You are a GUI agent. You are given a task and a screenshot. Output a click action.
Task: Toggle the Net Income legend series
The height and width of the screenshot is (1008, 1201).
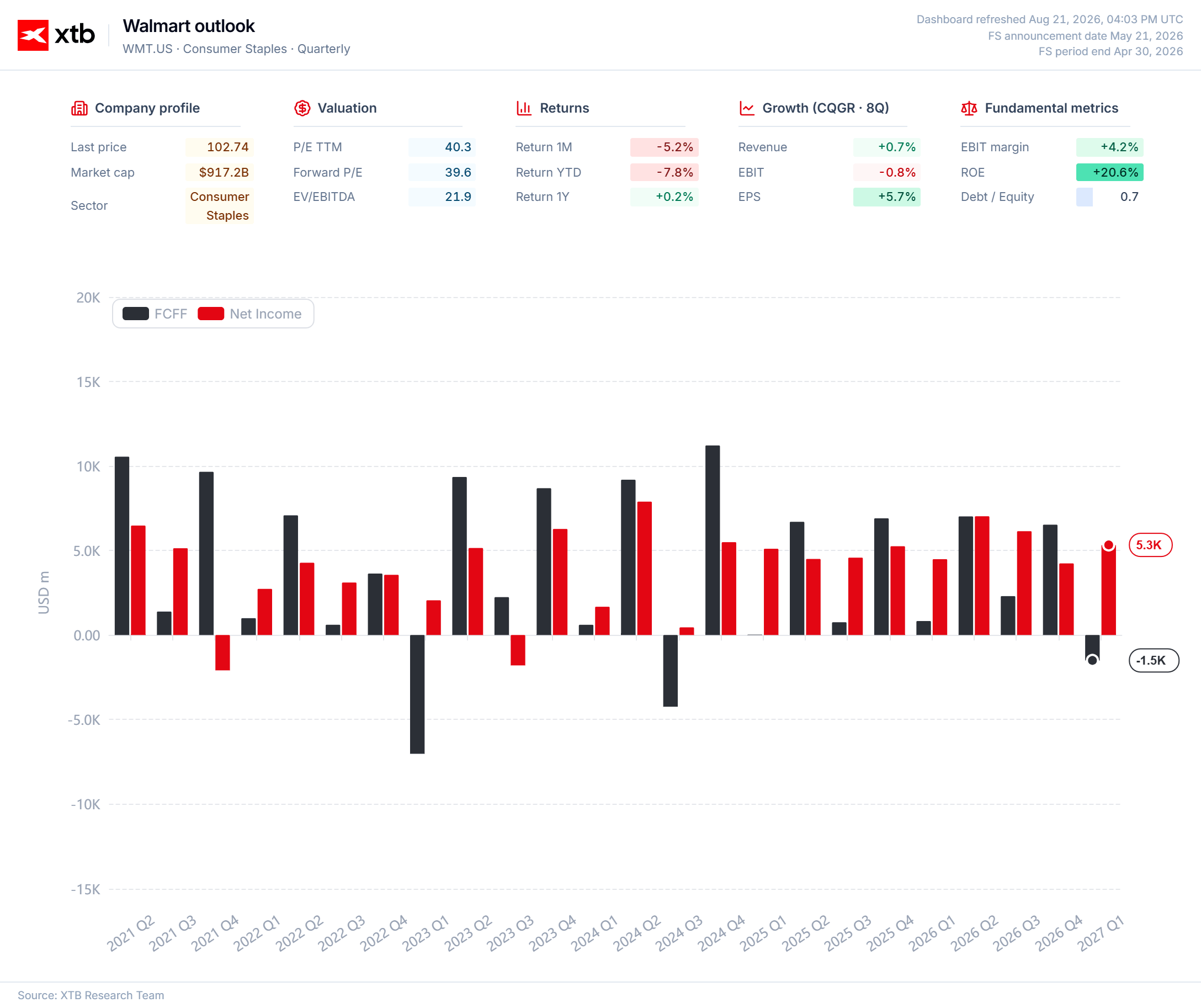249,314
